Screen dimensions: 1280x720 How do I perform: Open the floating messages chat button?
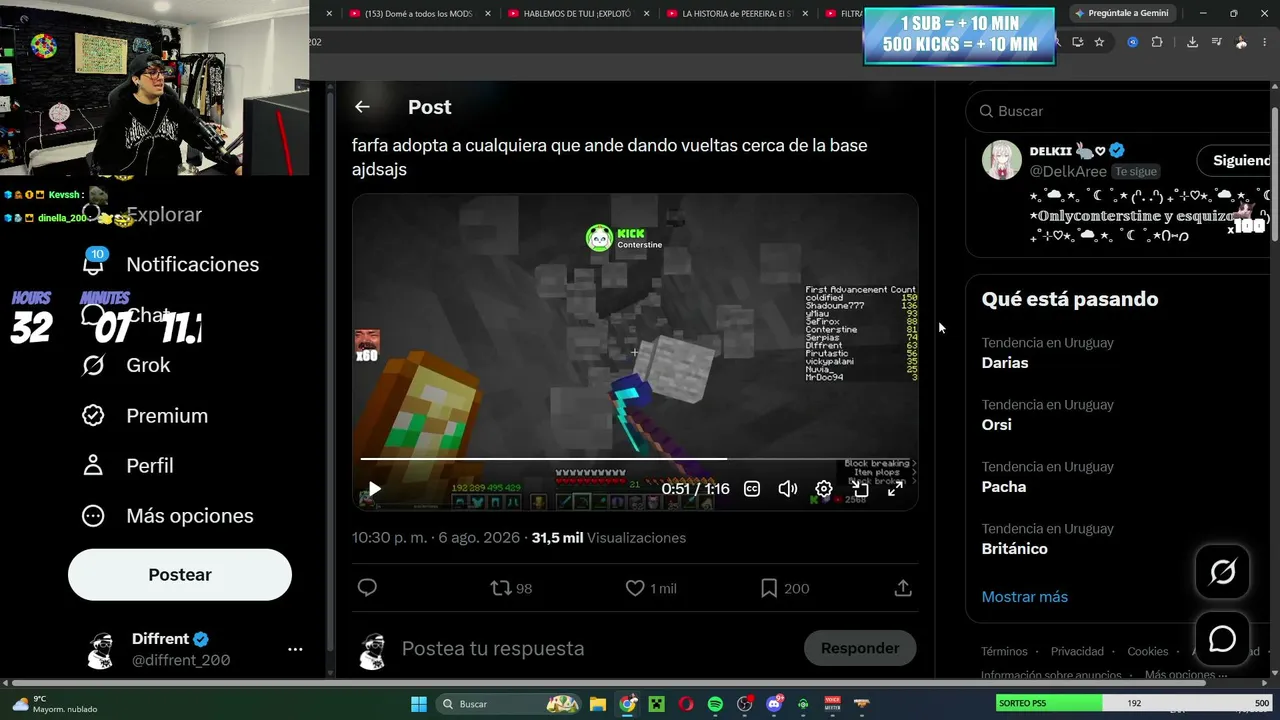coord(1222,639)
